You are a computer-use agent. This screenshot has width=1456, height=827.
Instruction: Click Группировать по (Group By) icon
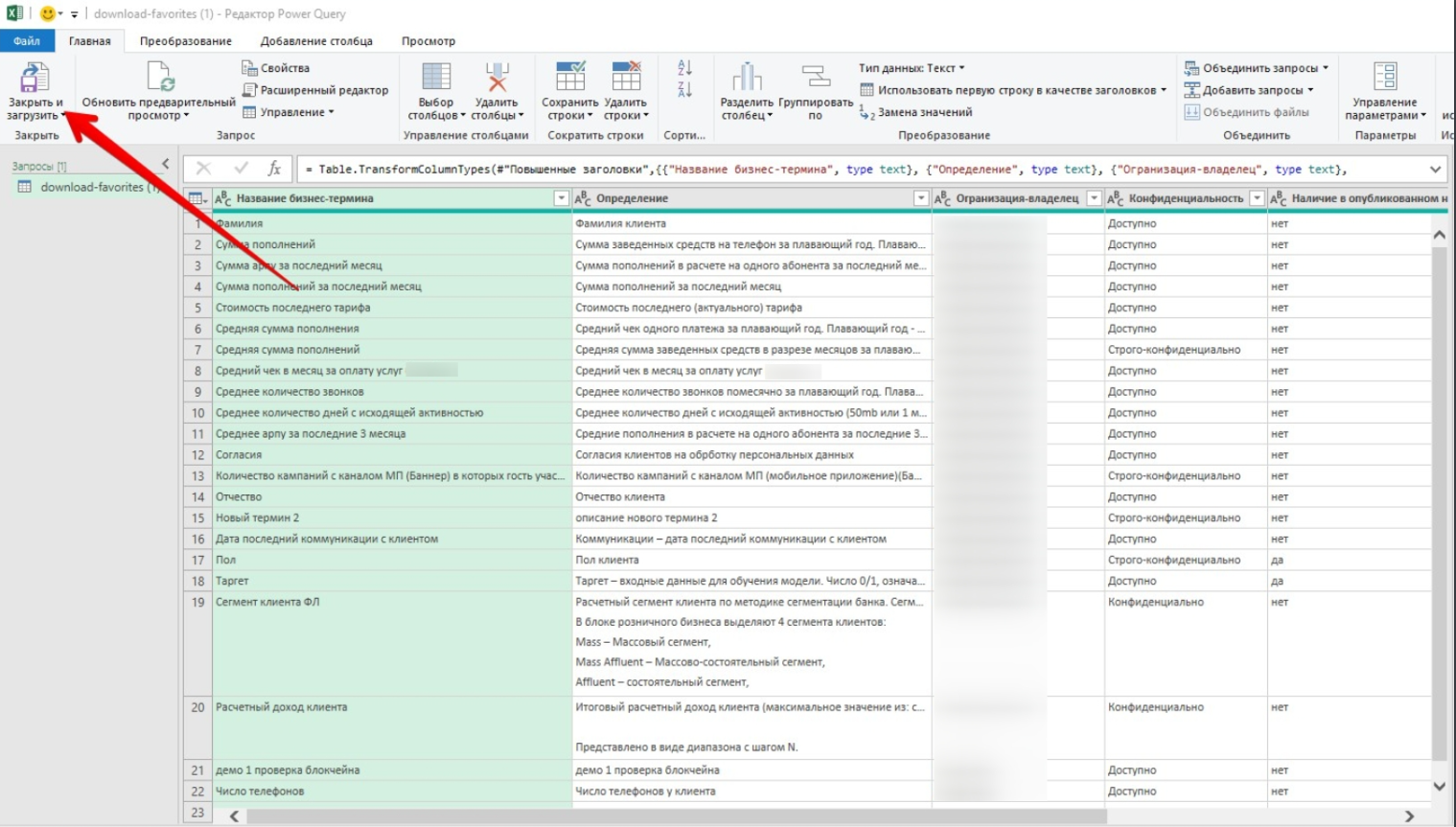[x=816, y=77]
